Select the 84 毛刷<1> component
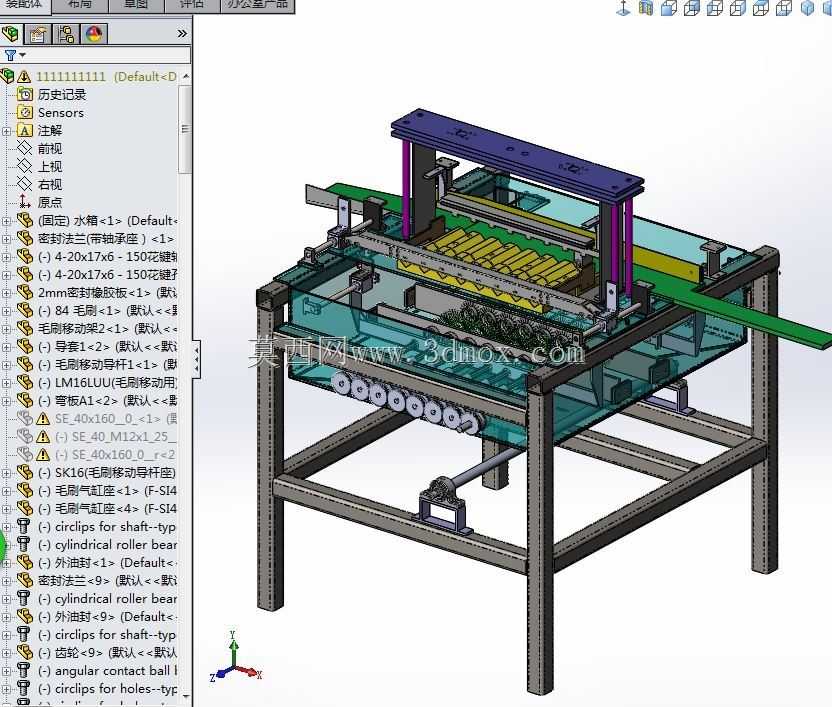The image size is (832, 707). pyautogui.click(x=108, y=311)
